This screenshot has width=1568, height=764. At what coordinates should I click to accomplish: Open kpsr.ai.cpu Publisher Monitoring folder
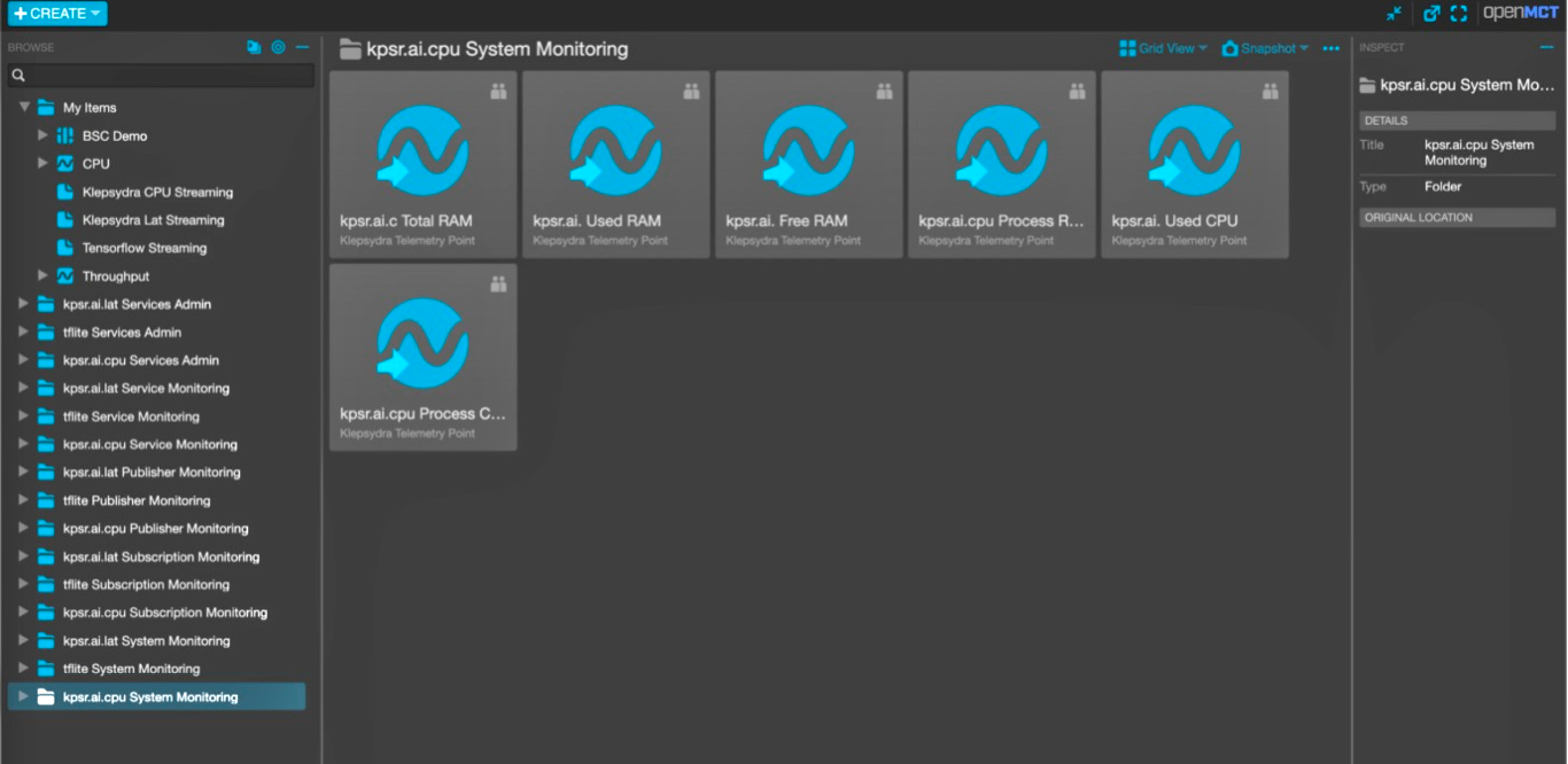coord(156,529)
